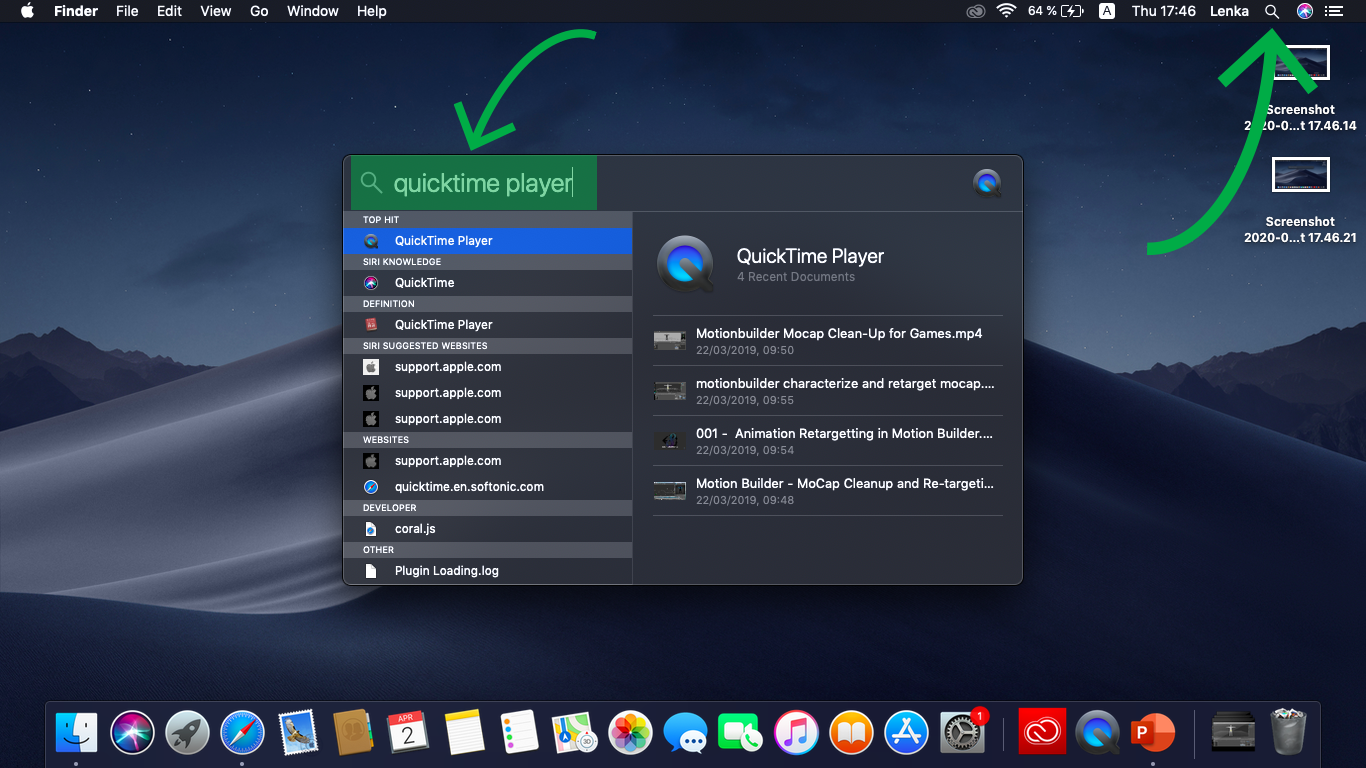Launch Siri from the Dock
This screenshot has width=1366, height=768.
tap(132, 733)
